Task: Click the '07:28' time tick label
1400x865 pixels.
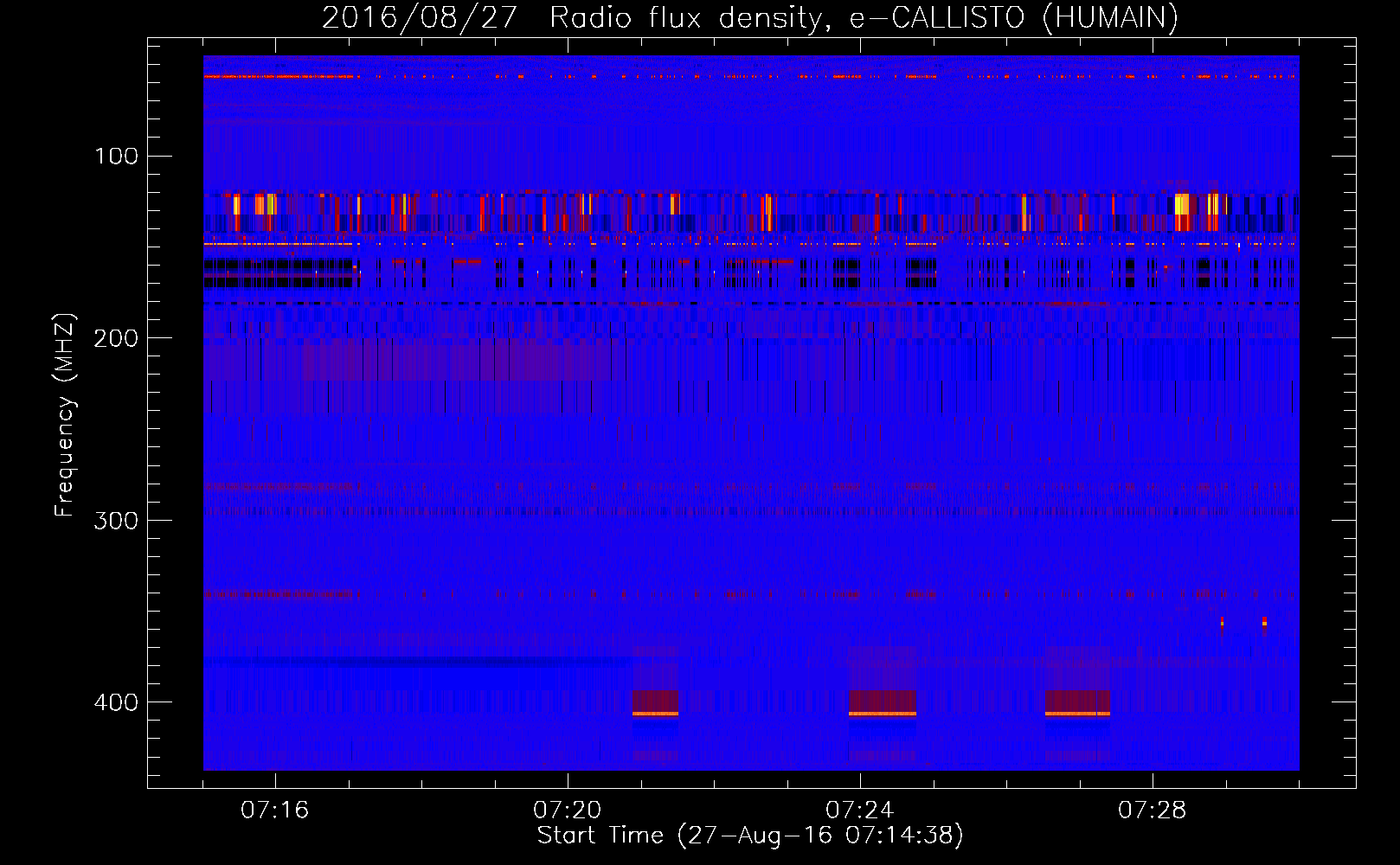Action: (x=1153, y=811)
